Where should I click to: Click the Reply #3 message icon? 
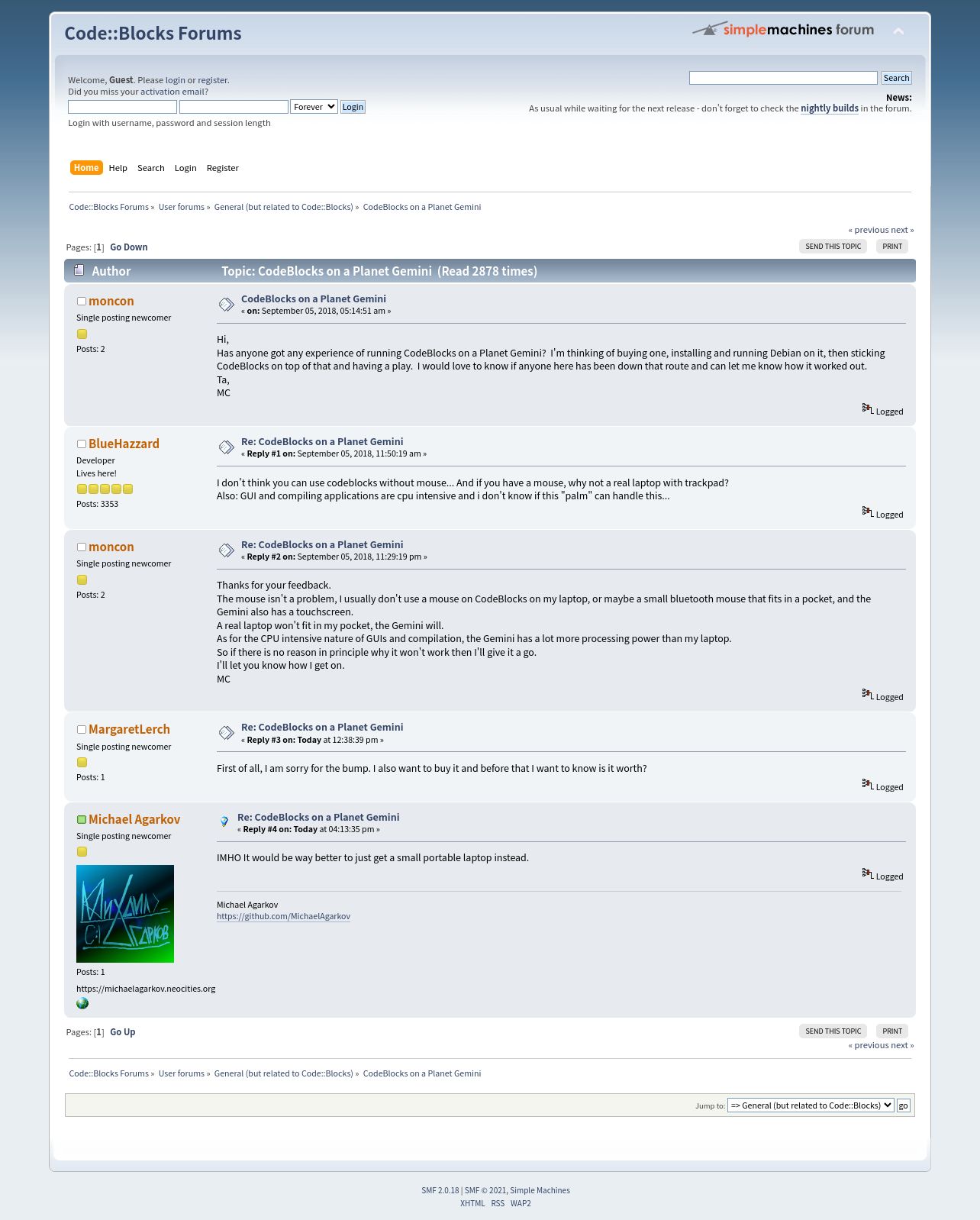point(227,733)
